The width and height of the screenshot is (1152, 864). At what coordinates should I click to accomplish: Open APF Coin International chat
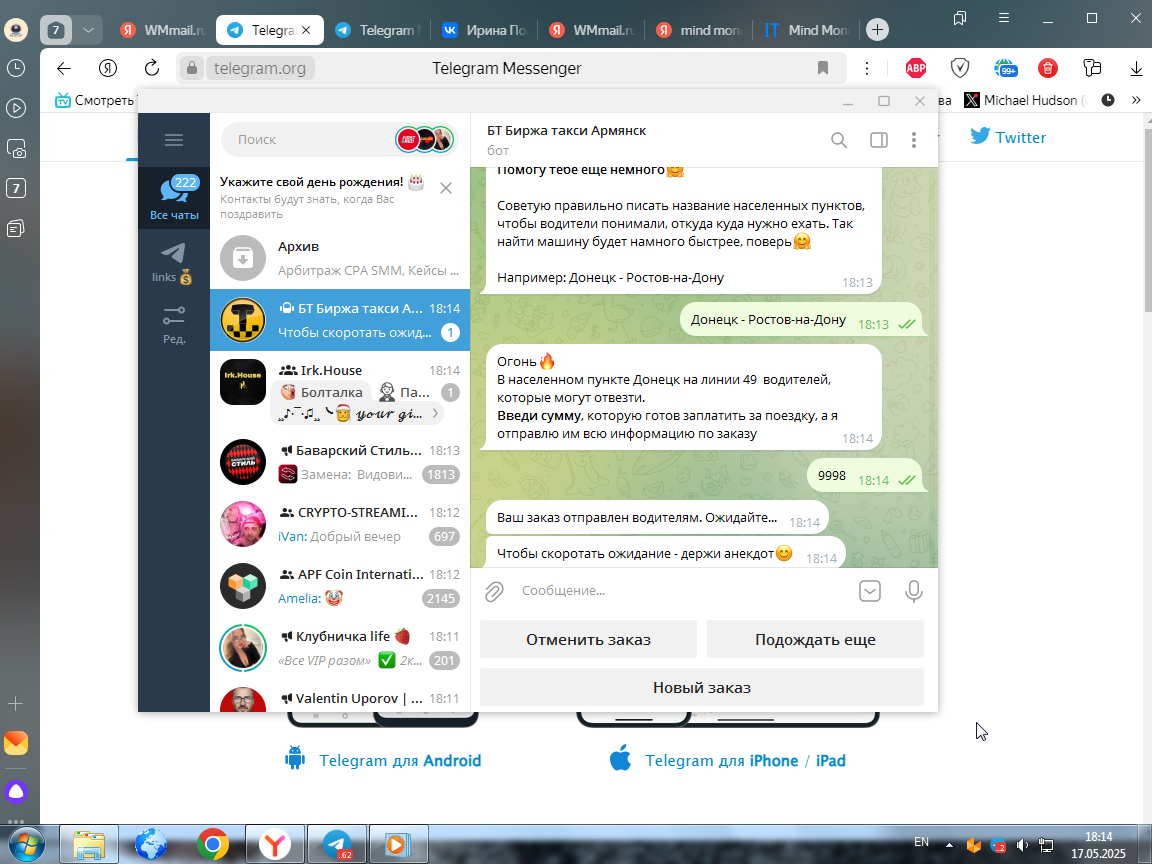(x=340, y=586)
